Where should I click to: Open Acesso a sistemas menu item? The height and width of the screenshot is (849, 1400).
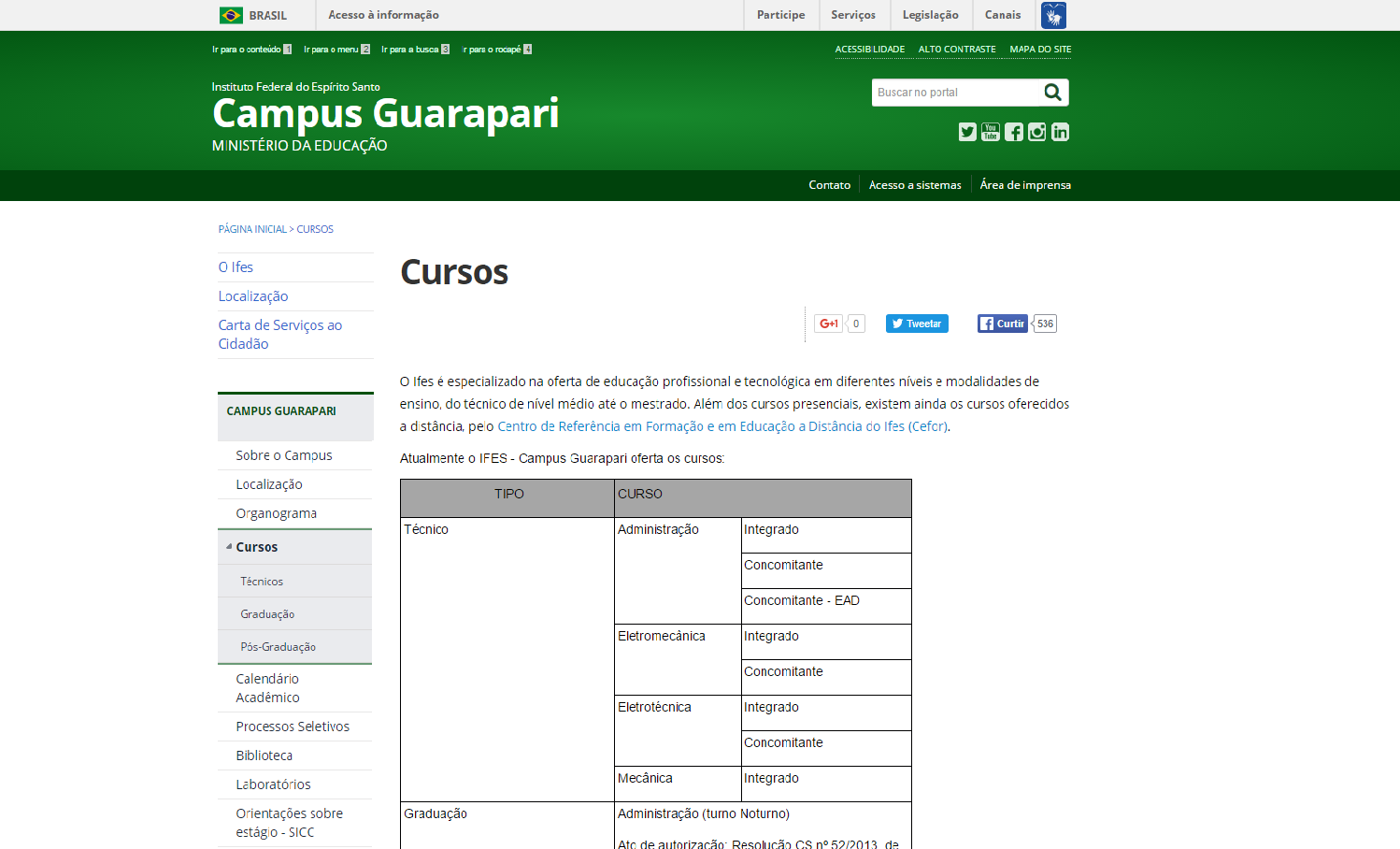[x=915, y=185]
